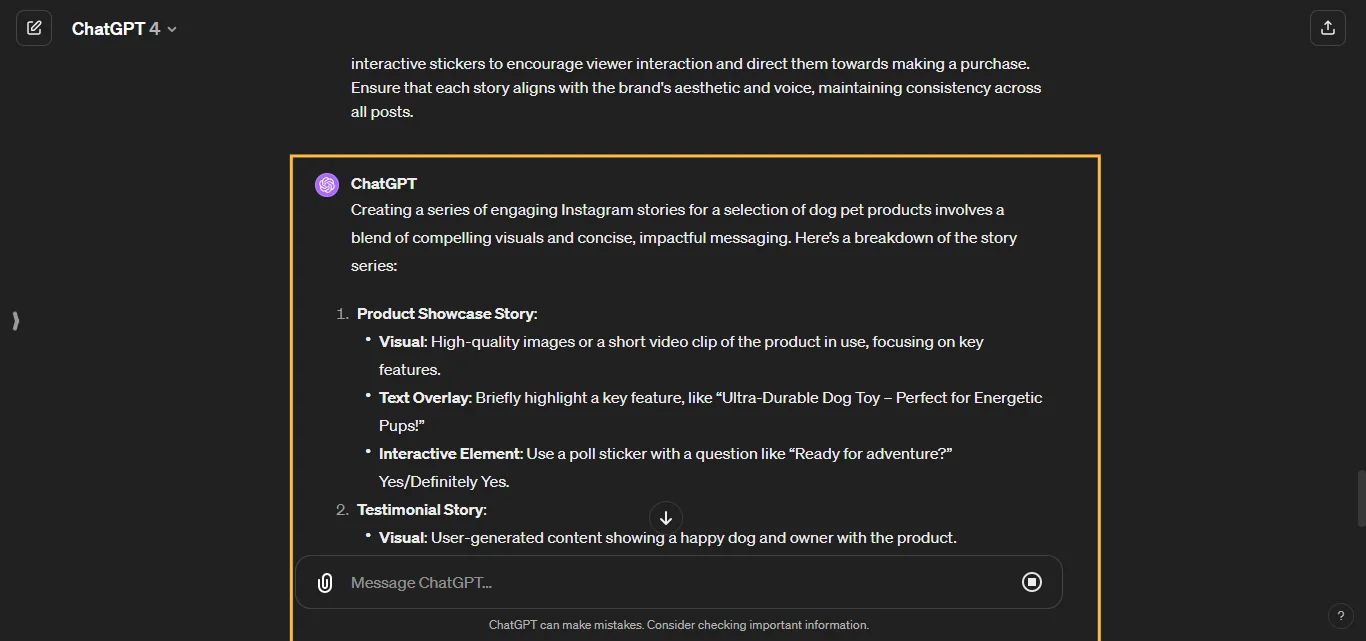The image size is (1366, 641).
Task: Select the disclaimer text under the input box
Action: [x=679, y=624]
